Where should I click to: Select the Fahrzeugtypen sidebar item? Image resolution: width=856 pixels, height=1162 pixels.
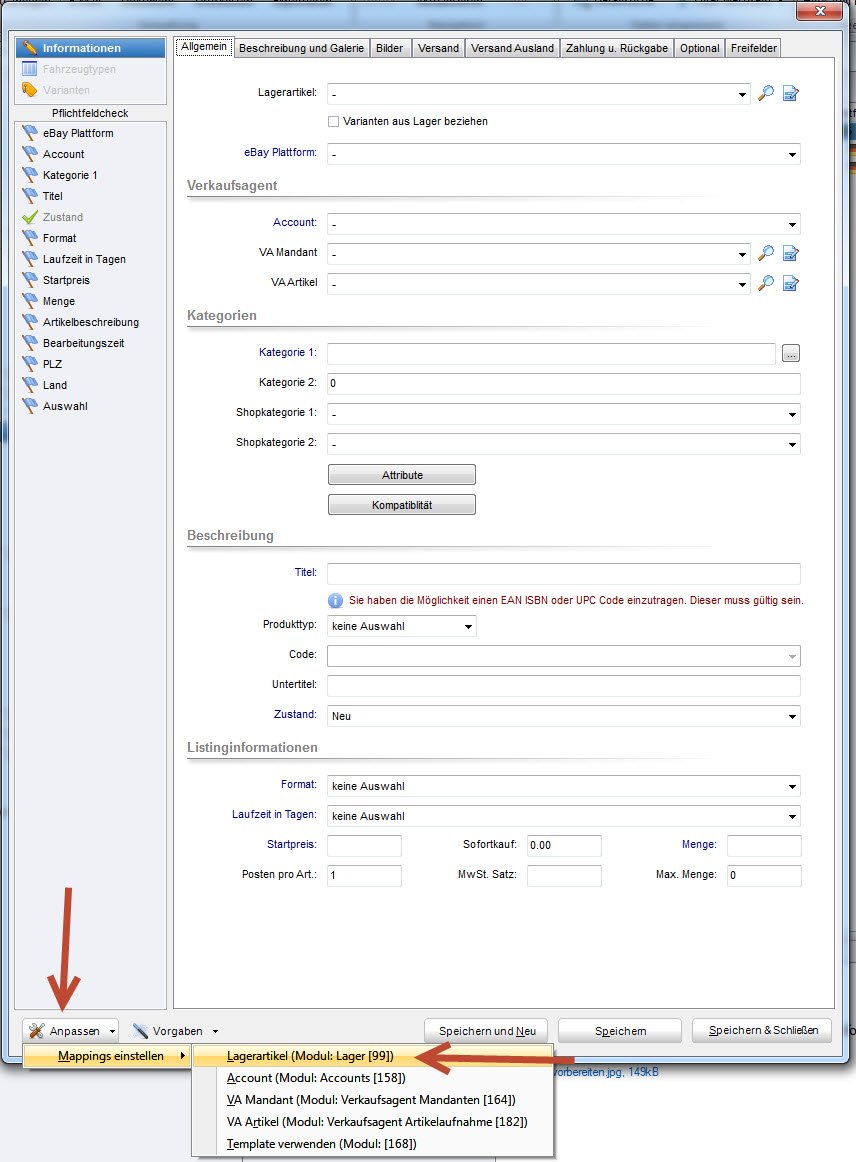pyautogui.click(x=90, y=69)
